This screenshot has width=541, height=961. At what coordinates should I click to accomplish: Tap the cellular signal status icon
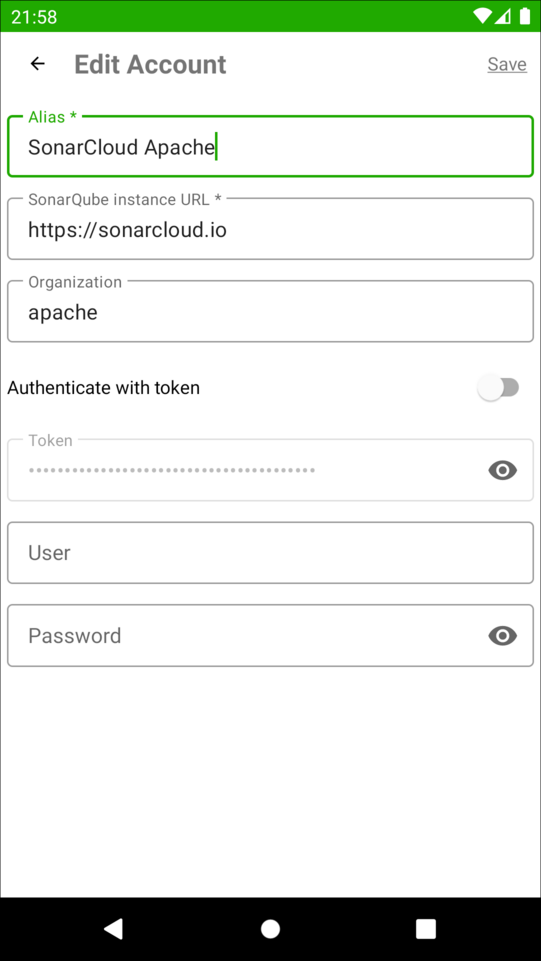pos(503,16)
